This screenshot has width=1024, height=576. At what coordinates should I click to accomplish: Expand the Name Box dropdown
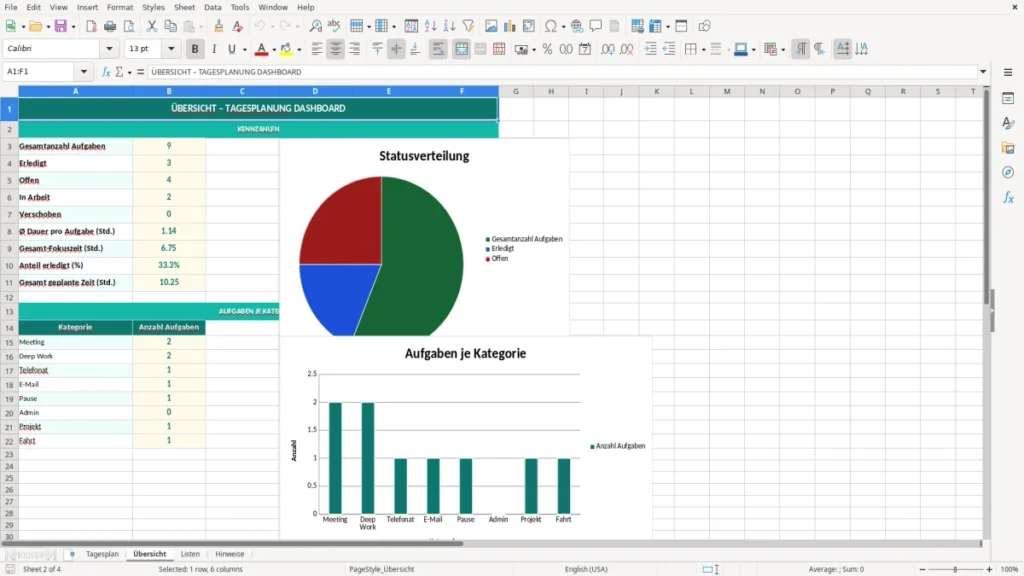[x=84, y=72]
